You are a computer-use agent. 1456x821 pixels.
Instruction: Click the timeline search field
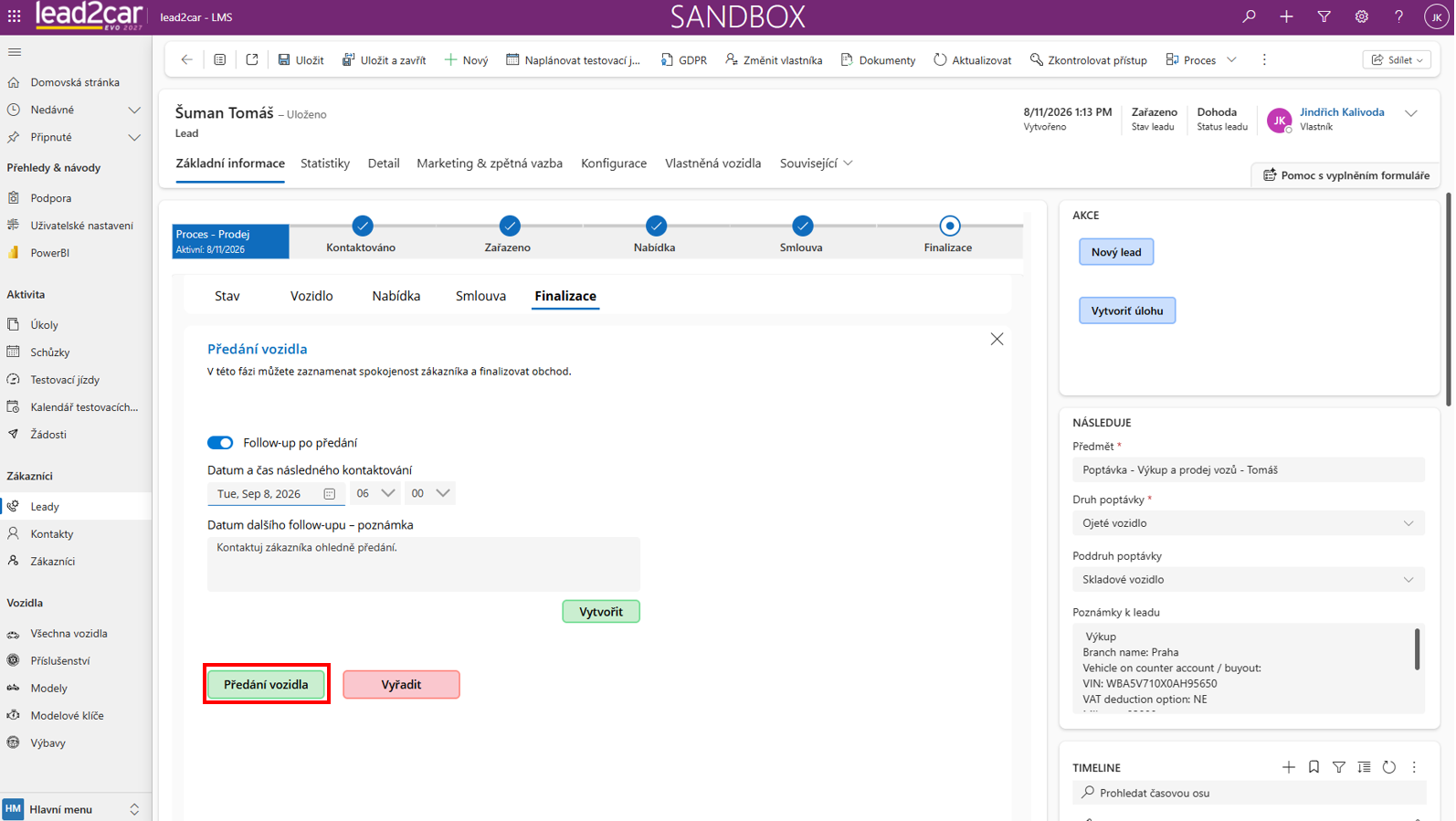pos(1248,793)
